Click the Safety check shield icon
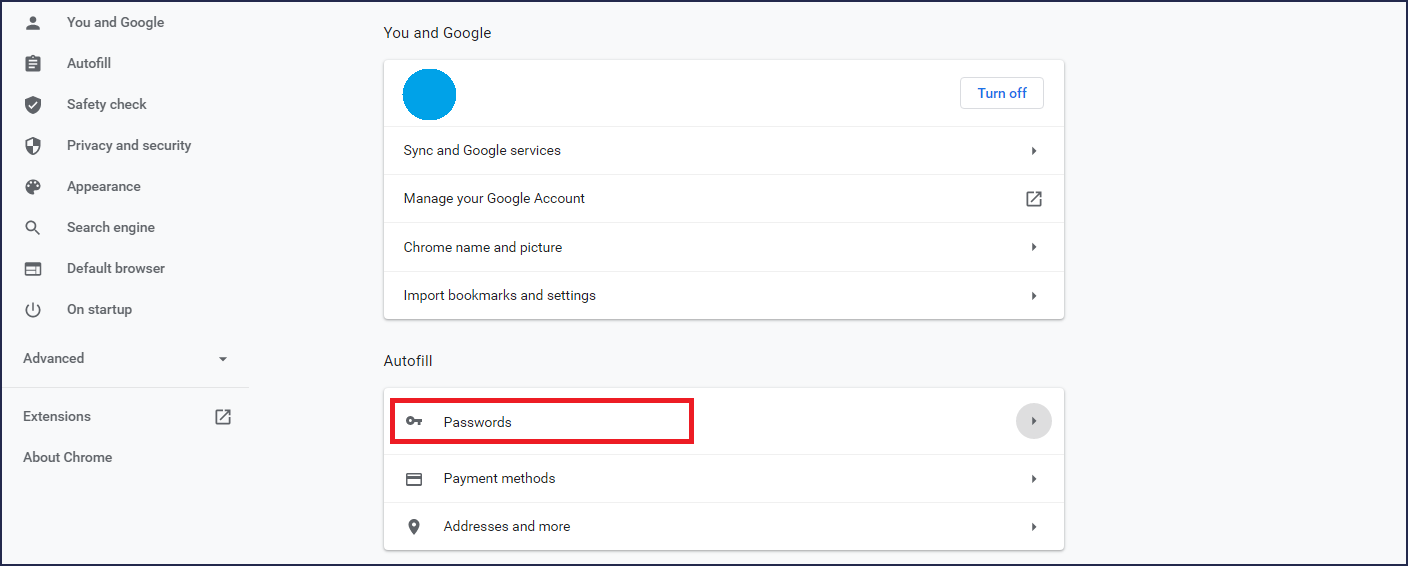This screenshot has height=566, width=1408. pos(33,104)
